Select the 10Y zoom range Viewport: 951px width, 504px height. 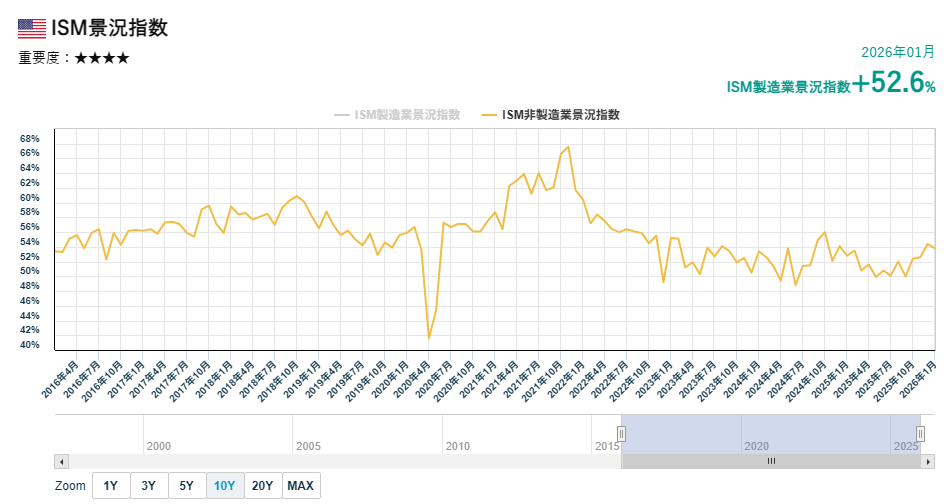click(x=225, y=486)
